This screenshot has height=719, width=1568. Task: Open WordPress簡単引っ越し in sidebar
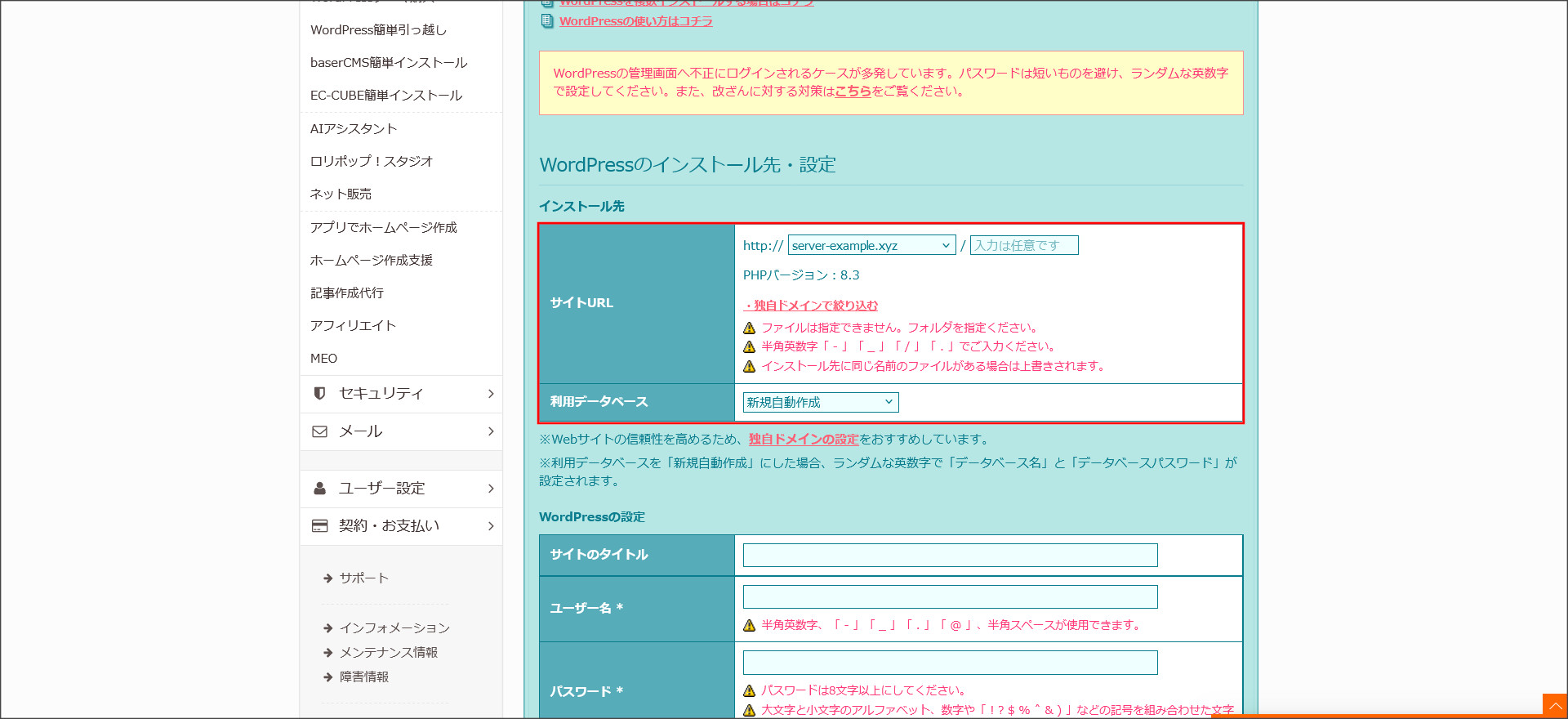[x=378, y=30]
